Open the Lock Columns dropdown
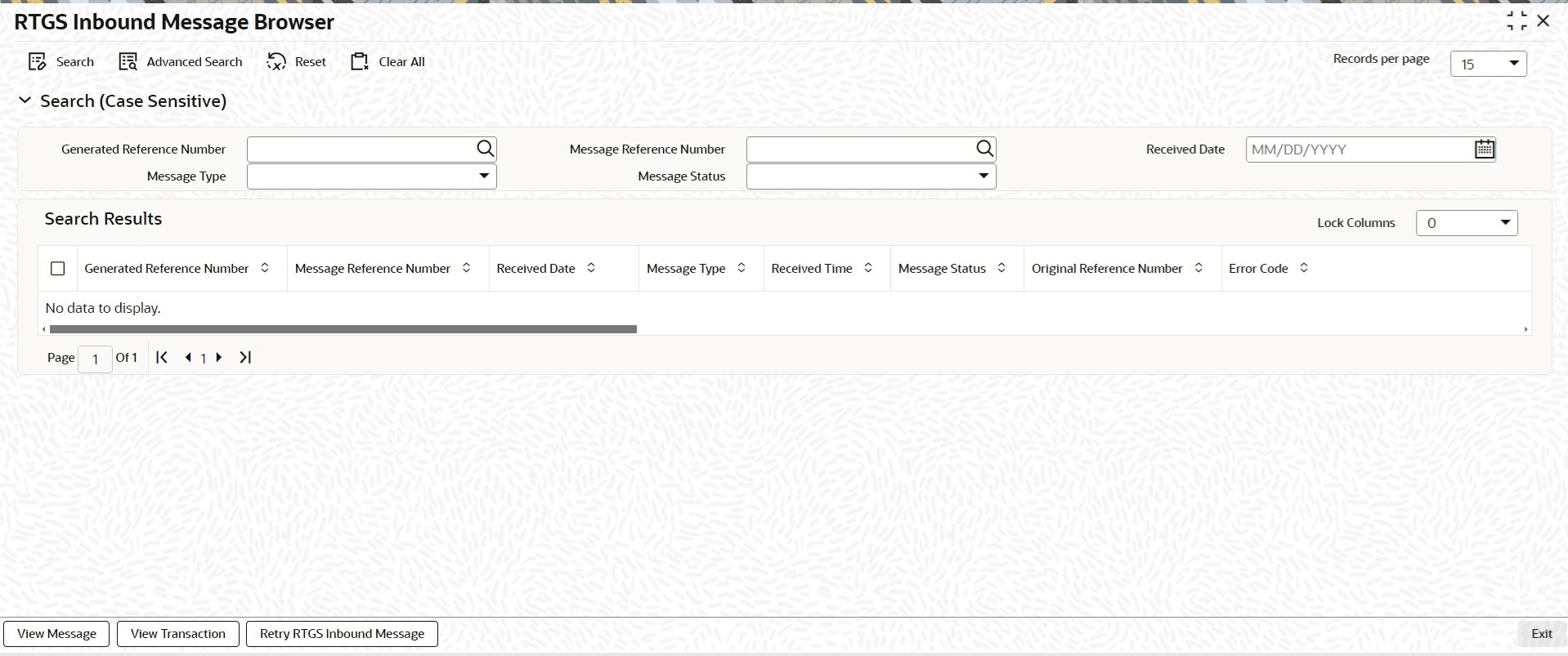The image size is (1568, 656). [1467, 223]
